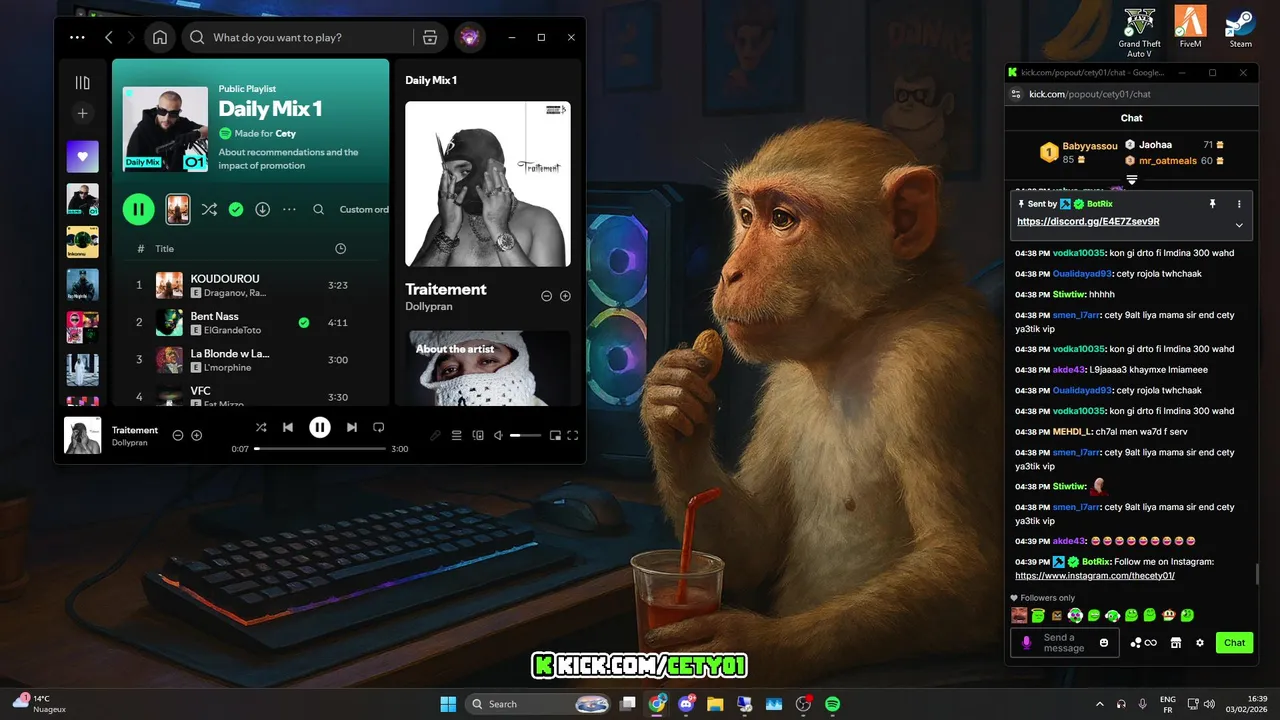Create a new playlist with plus icon

coord(83,113)
